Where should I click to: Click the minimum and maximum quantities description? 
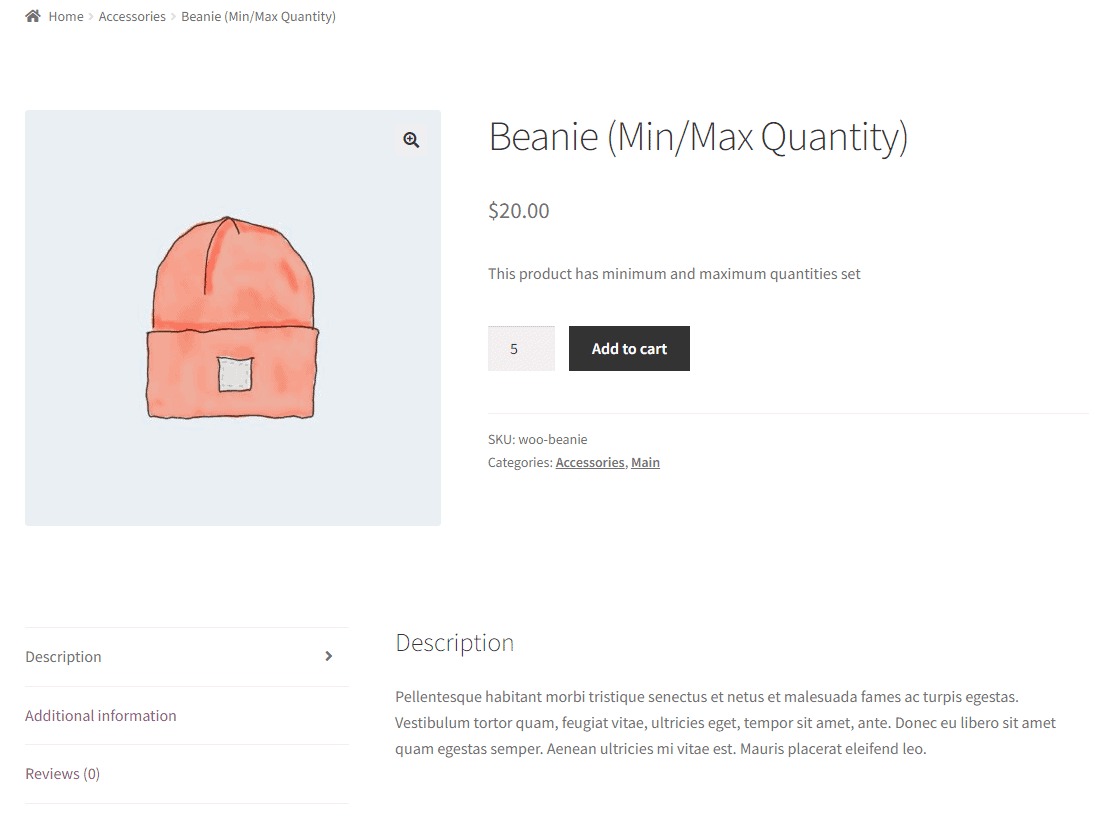674,274
